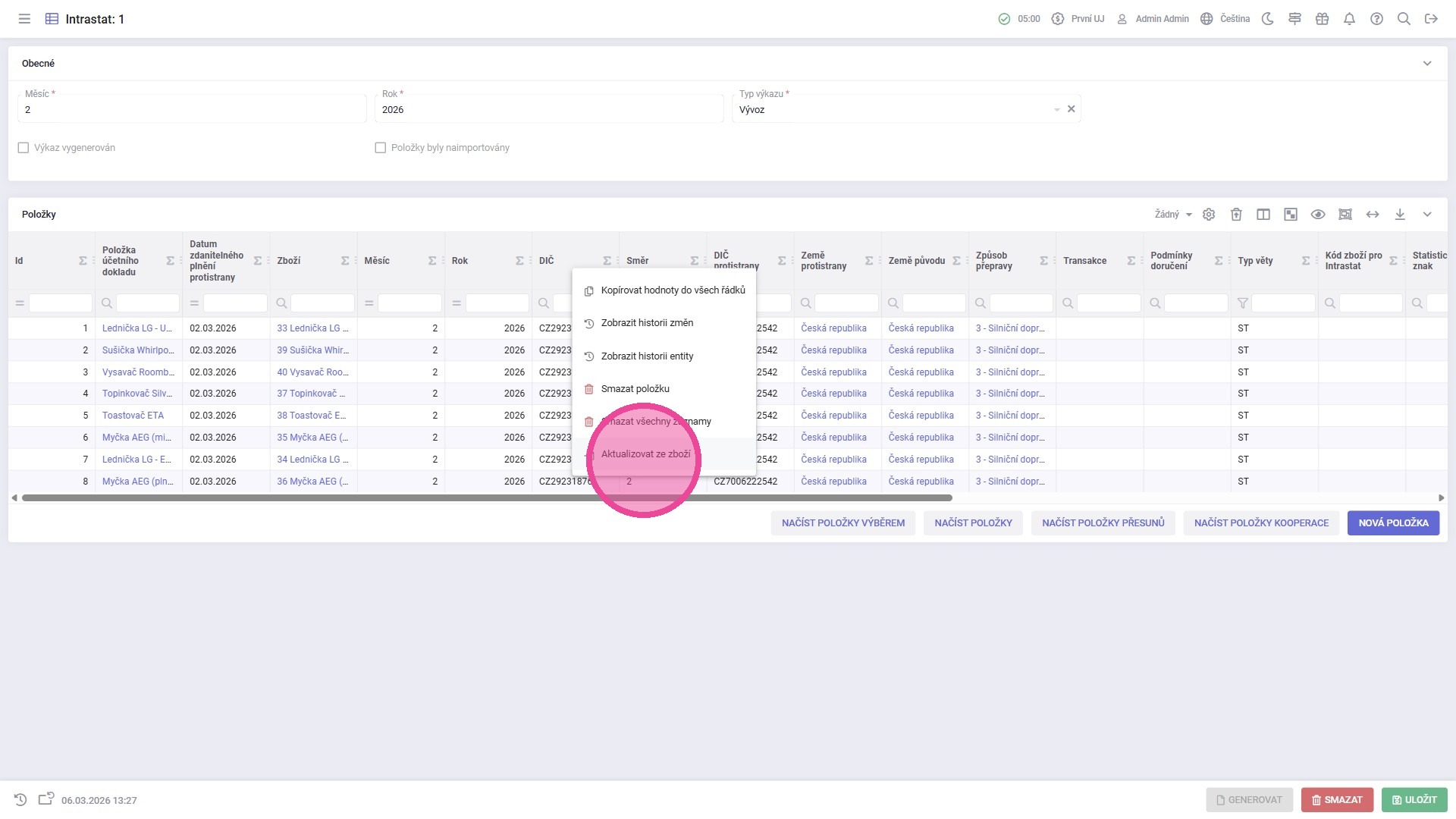Open grid settings gear in Položky
The height and width of the screenshot is (819, 1456).
[1209, 215]
